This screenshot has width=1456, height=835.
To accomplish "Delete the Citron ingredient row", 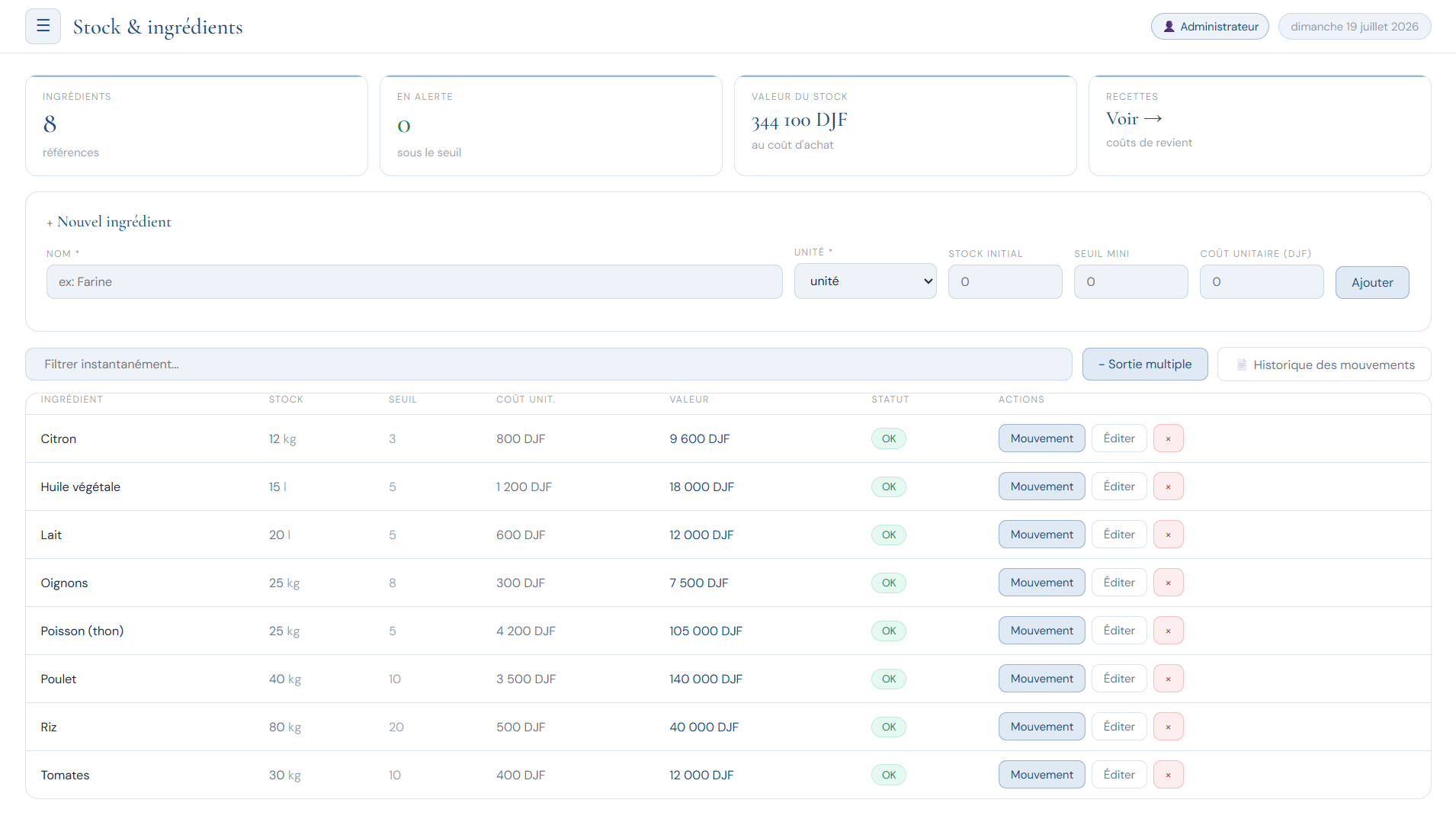I will (x=1168, y=438).
